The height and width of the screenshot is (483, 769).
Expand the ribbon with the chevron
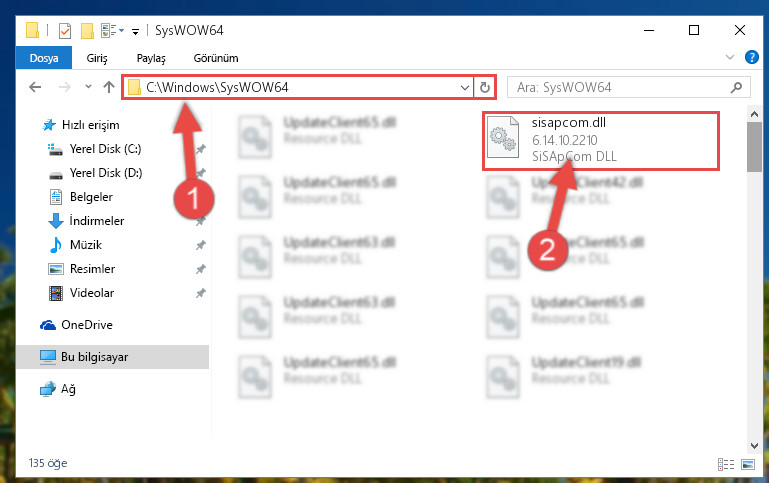pyautogui.click(x=730, y=57)
